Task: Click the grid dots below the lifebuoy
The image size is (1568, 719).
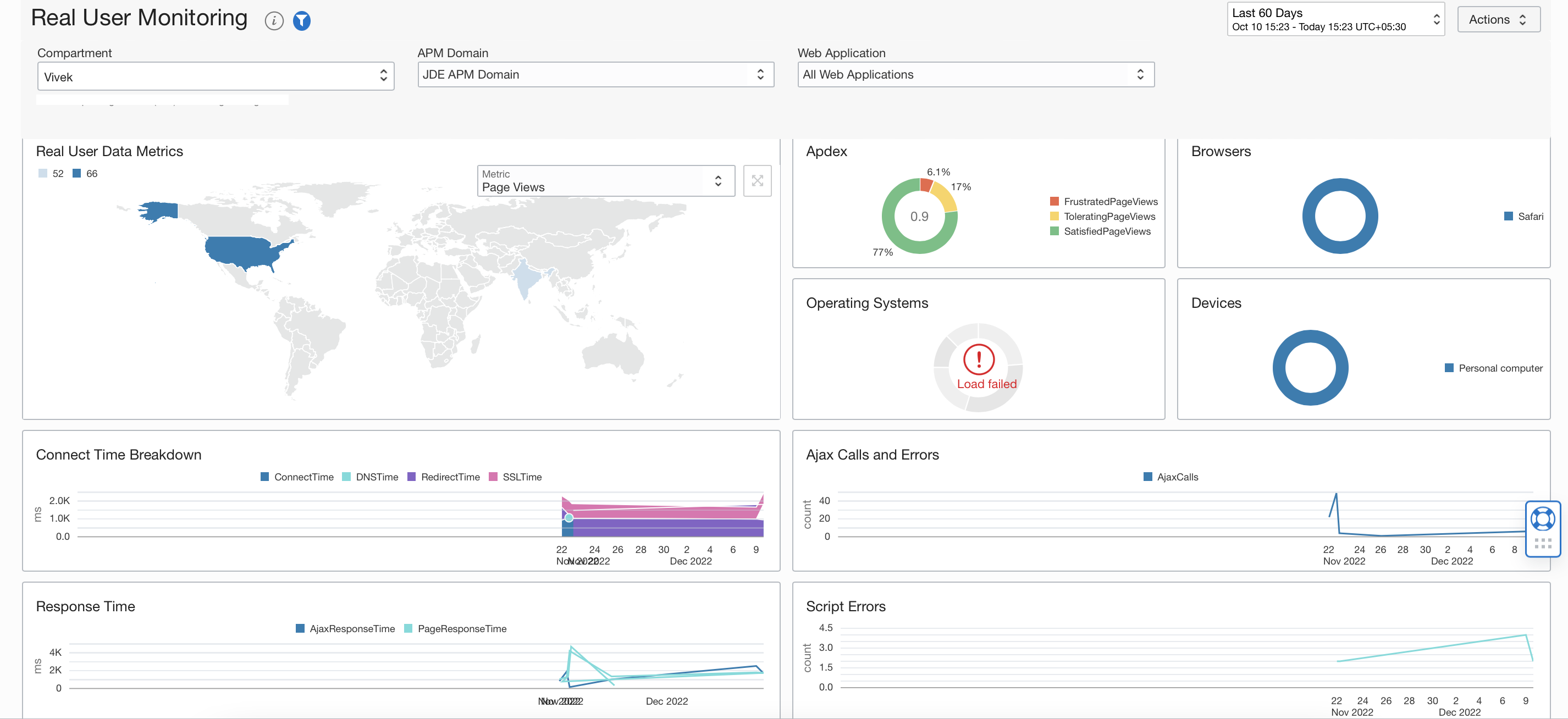Action: tap(1543, 543)
